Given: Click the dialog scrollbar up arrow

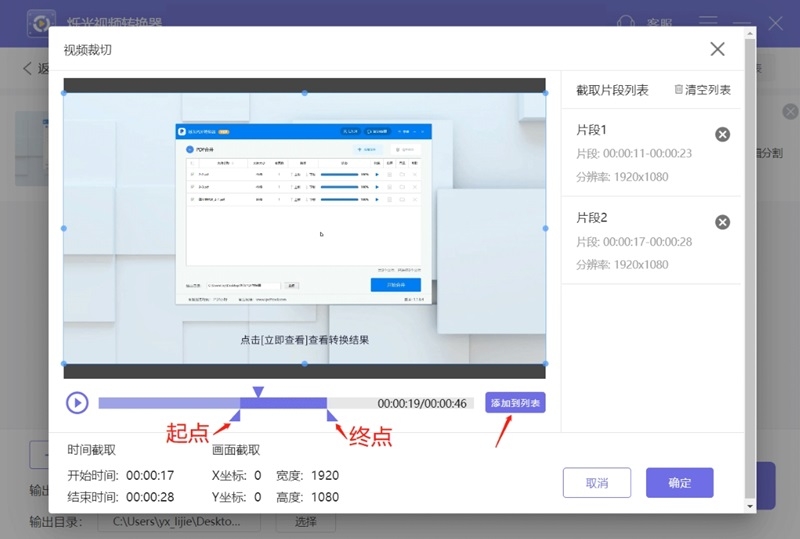Looking at the screenshot, I should click(x=749, y=34).
